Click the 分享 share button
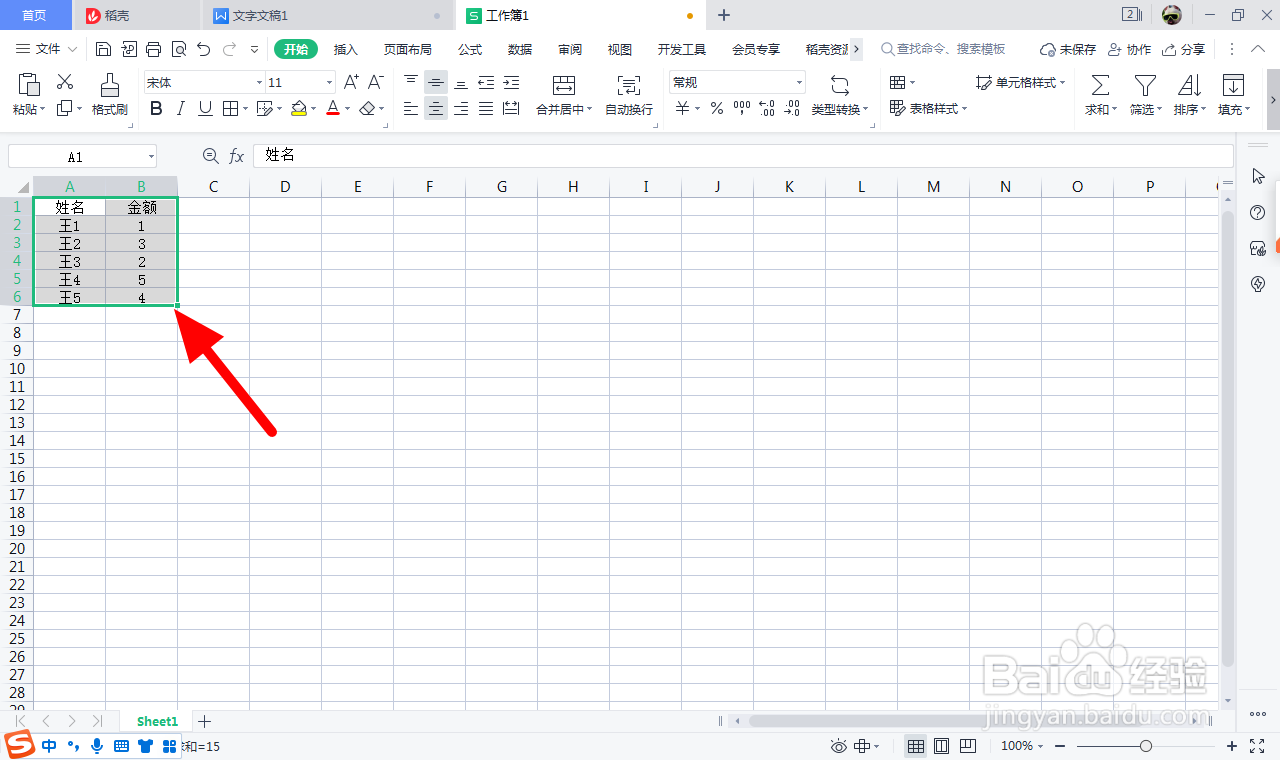The image size is (1280, 760). (1183, 49)
